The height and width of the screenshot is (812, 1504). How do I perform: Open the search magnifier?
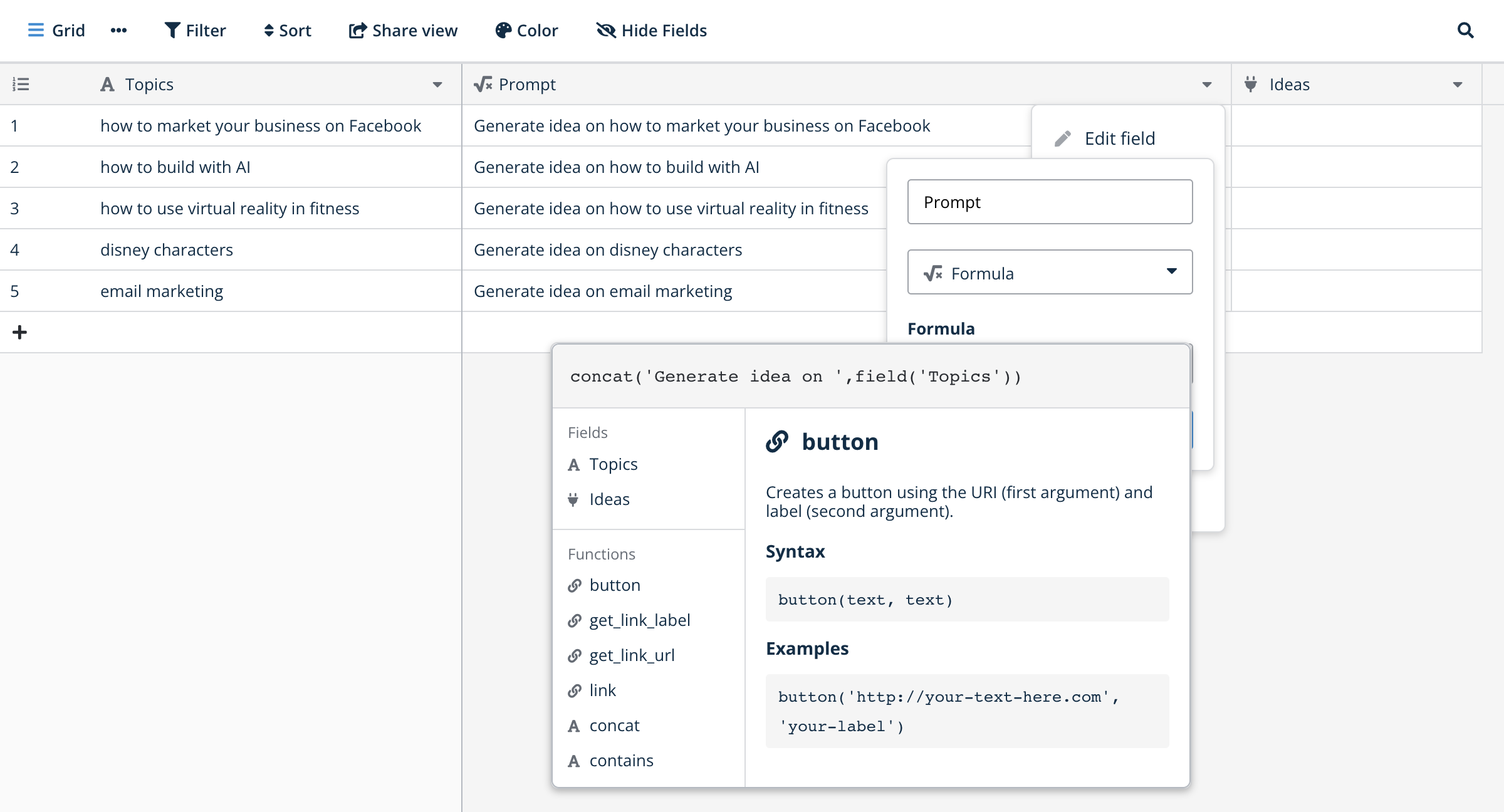pos(1466,30)
